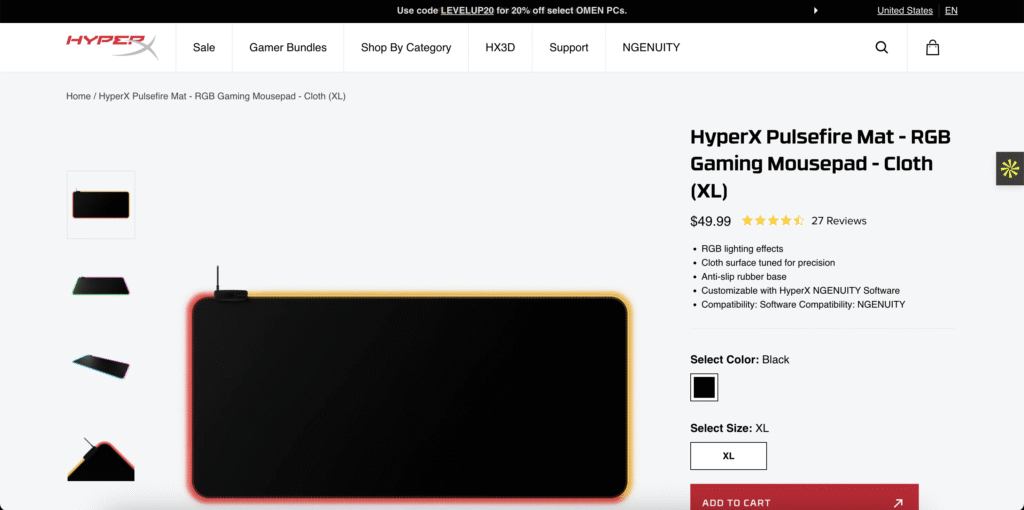Open the Support menu

[x=569, y=47]
